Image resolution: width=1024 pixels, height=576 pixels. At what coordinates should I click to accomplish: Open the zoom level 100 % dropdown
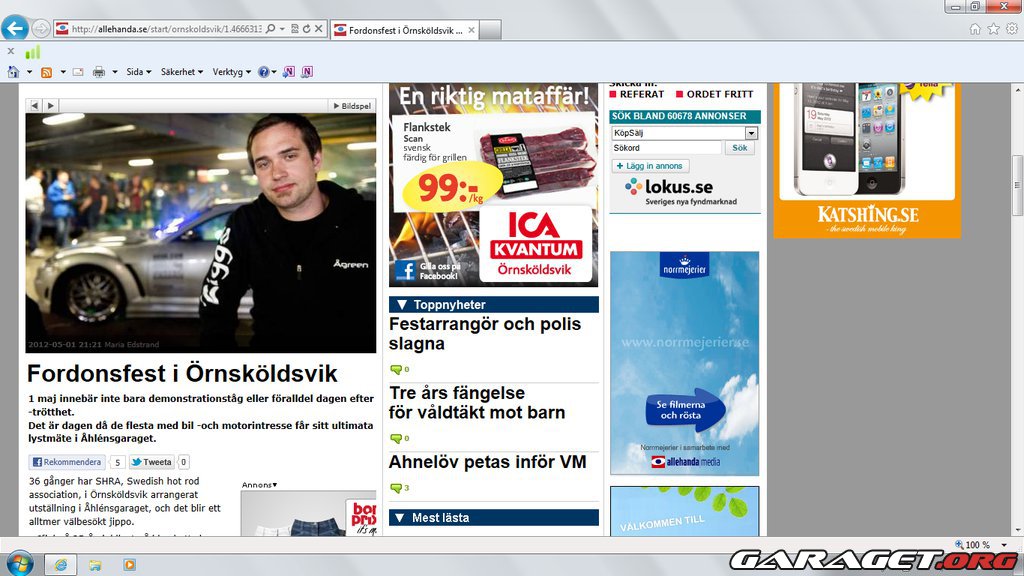point(1004,545)
